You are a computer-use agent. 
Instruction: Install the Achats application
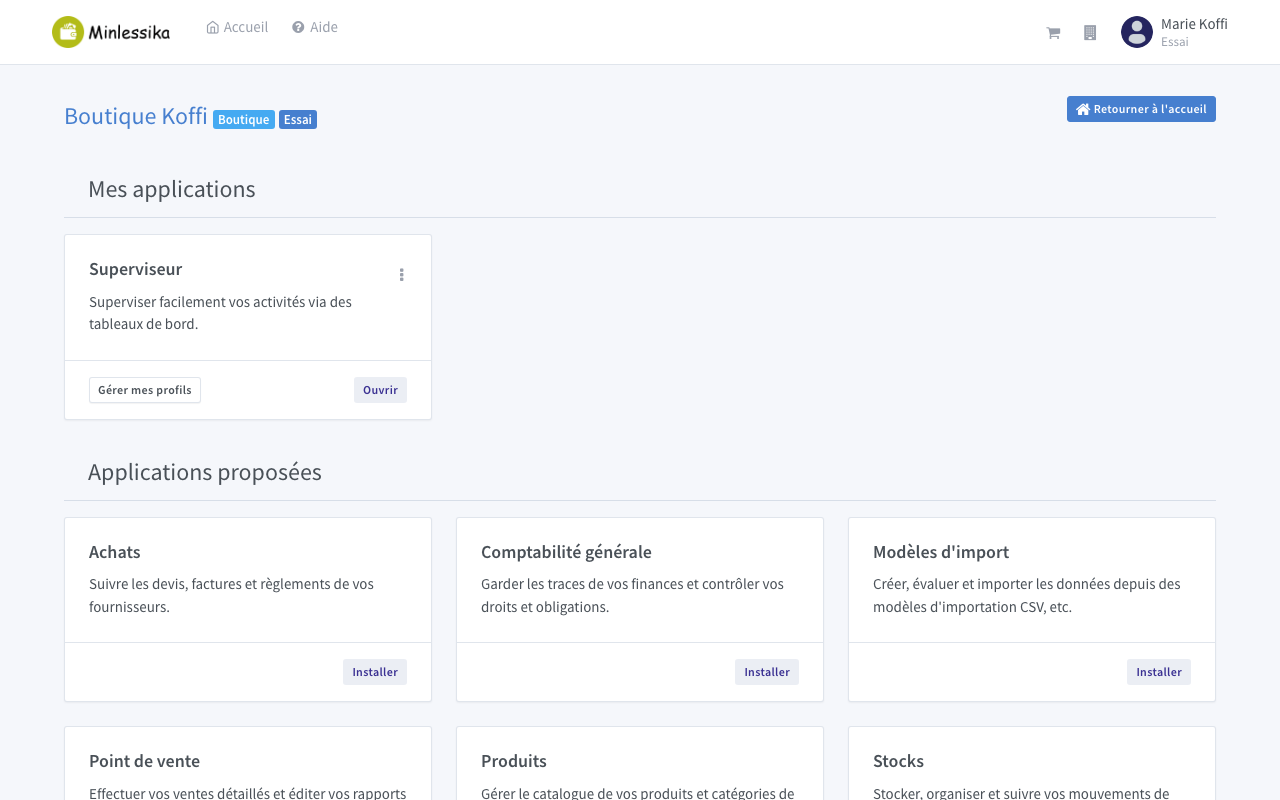tap(375, 672)
